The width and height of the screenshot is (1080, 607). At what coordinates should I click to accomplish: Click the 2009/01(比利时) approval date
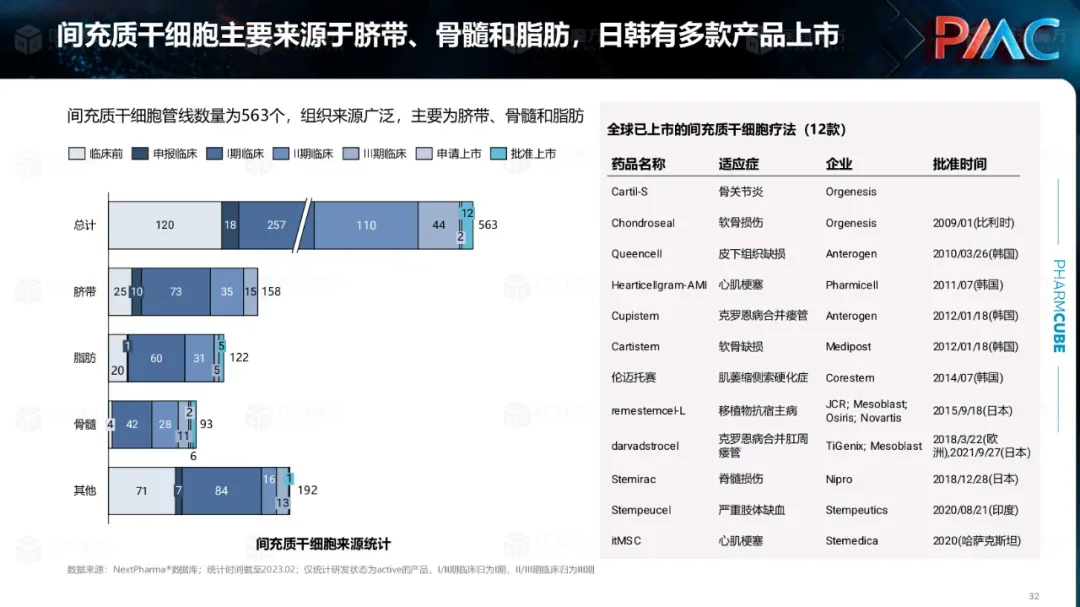(973, 223)
